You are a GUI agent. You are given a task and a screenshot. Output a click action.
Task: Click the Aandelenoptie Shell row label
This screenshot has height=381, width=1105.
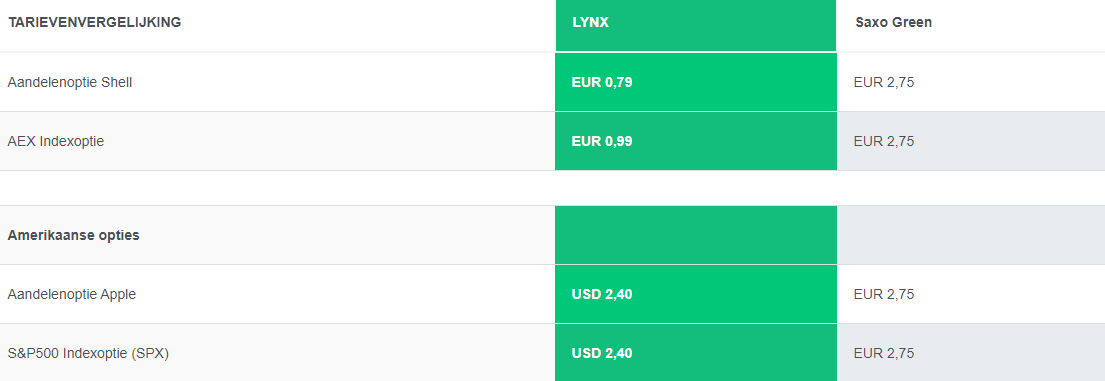coord(70,82)
